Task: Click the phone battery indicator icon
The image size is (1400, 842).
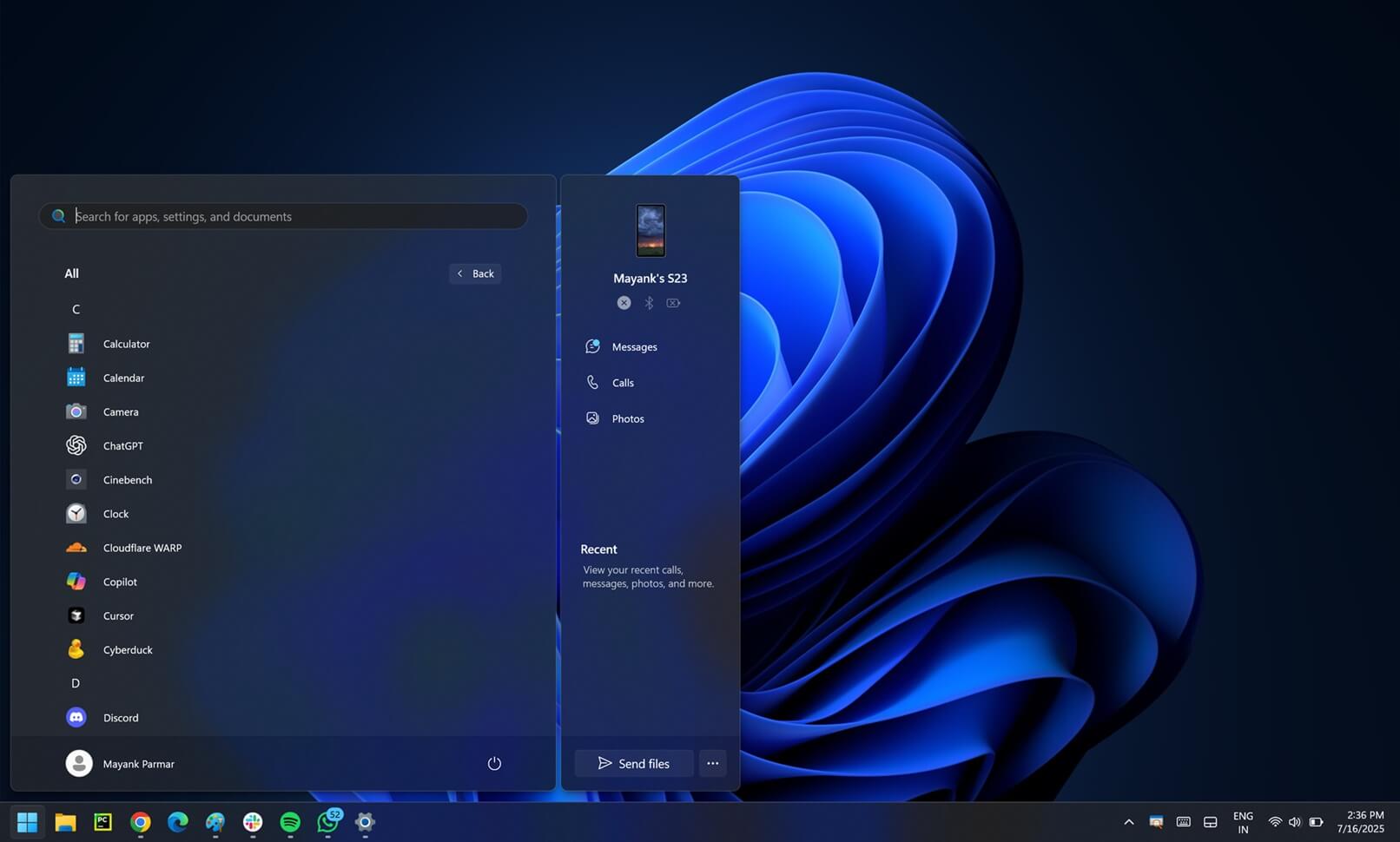Action: click(x=674, y=302)
